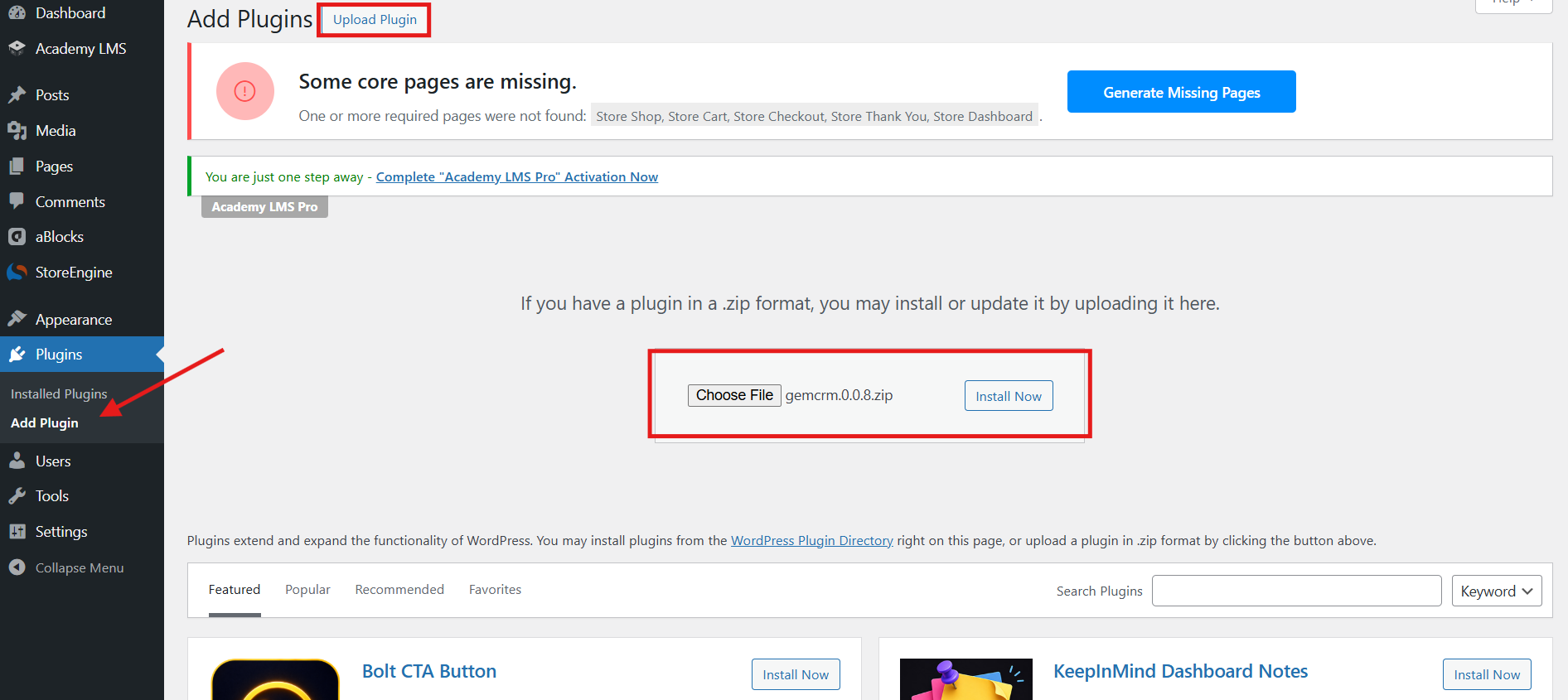1568x700 pixels.
Task: Click the Settings sliders icon
Action: 17,531
